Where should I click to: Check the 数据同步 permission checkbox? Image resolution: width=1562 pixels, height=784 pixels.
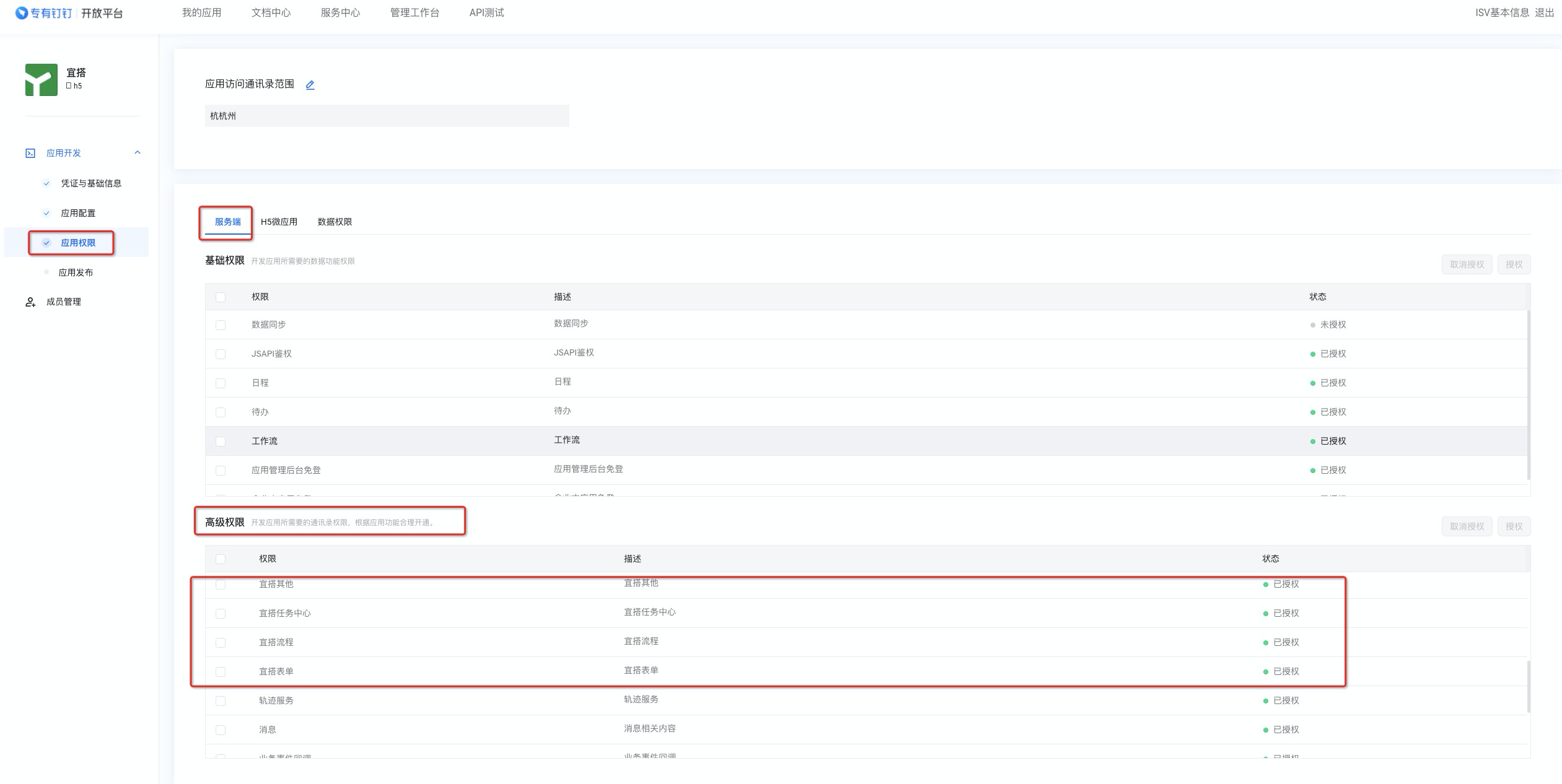(221, 325)
